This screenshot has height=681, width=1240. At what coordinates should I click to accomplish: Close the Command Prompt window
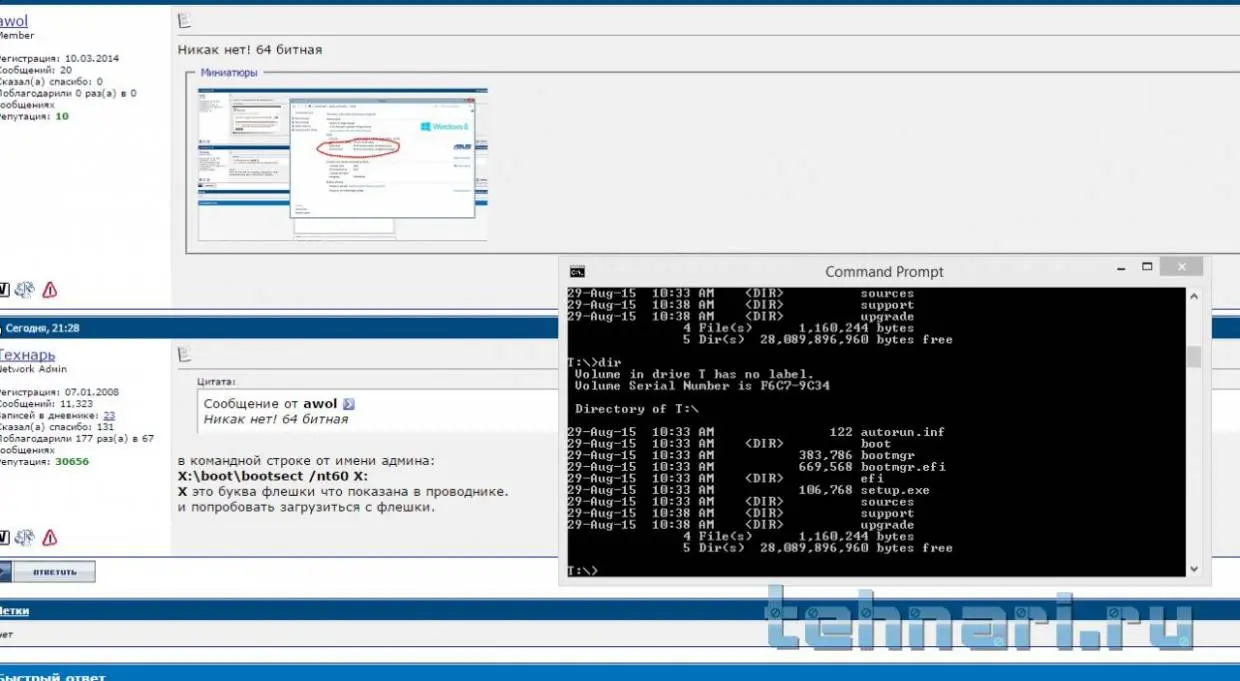[x=1183, y=267]
